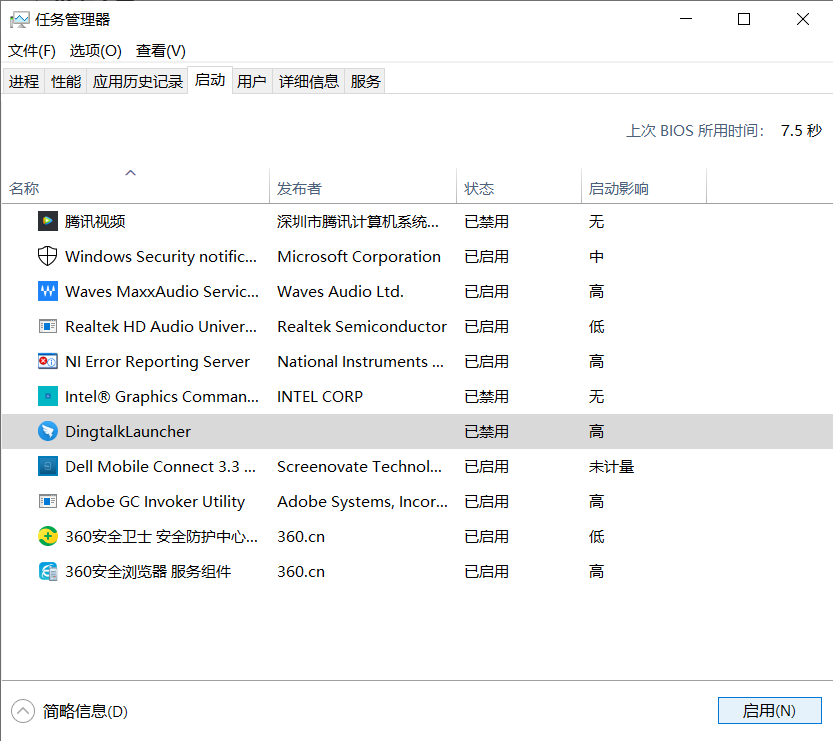Screen dimensions: 833x741
Task: Maximize the 任务管理器 window
Action: point(744,19)
